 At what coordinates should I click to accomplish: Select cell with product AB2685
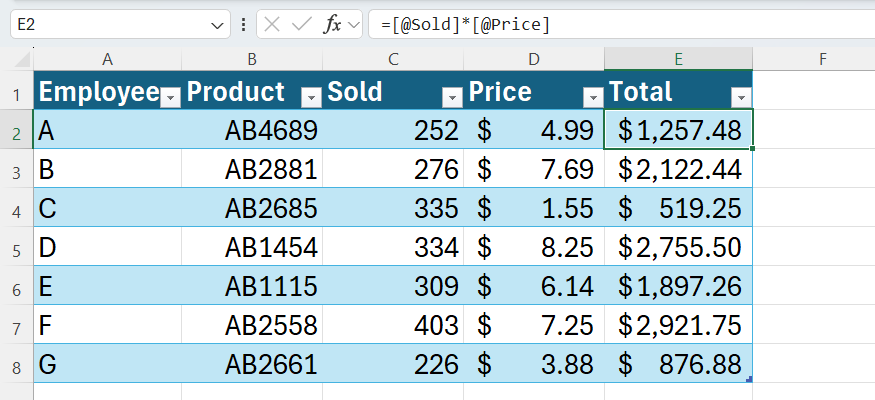pyautogui.click(x=252, y=208)
